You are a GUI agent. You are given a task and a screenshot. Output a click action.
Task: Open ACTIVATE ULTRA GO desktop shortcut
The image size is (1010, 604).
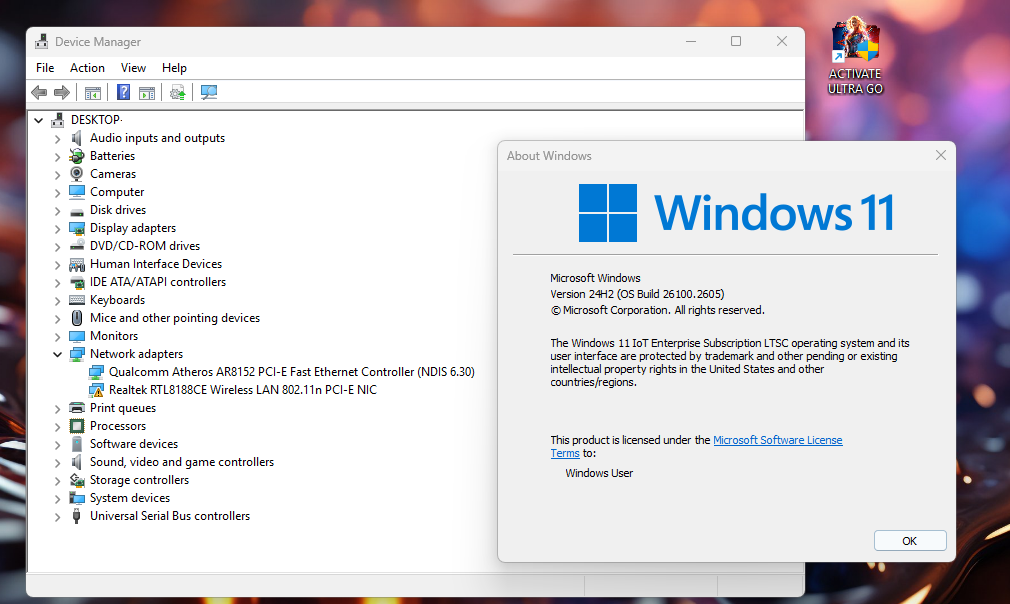pyautogui.click(x=855, y=56)
